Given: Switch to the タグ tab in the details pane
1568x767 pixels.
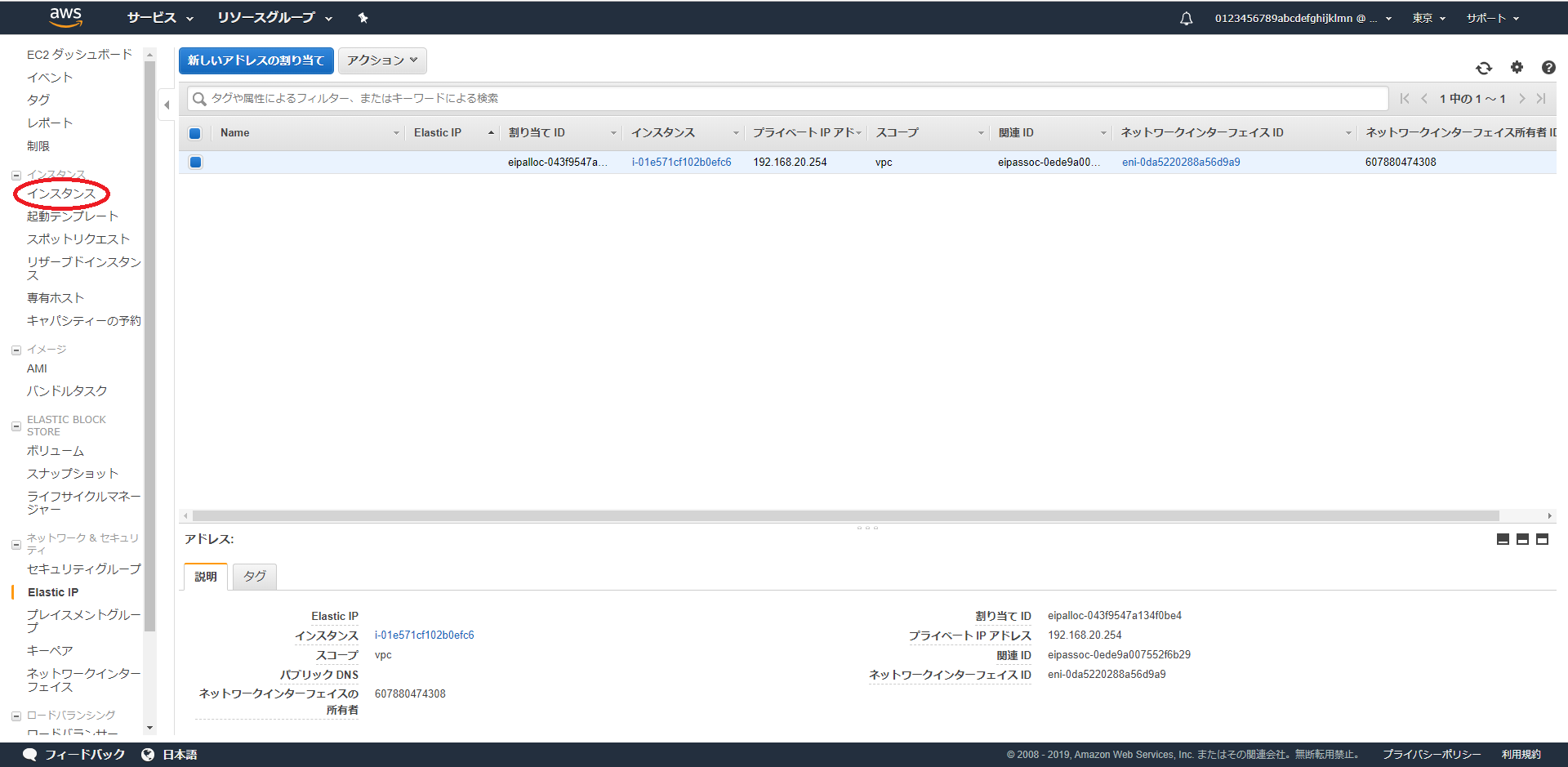Looking at the screenshot, I should [x=253, y=576].
